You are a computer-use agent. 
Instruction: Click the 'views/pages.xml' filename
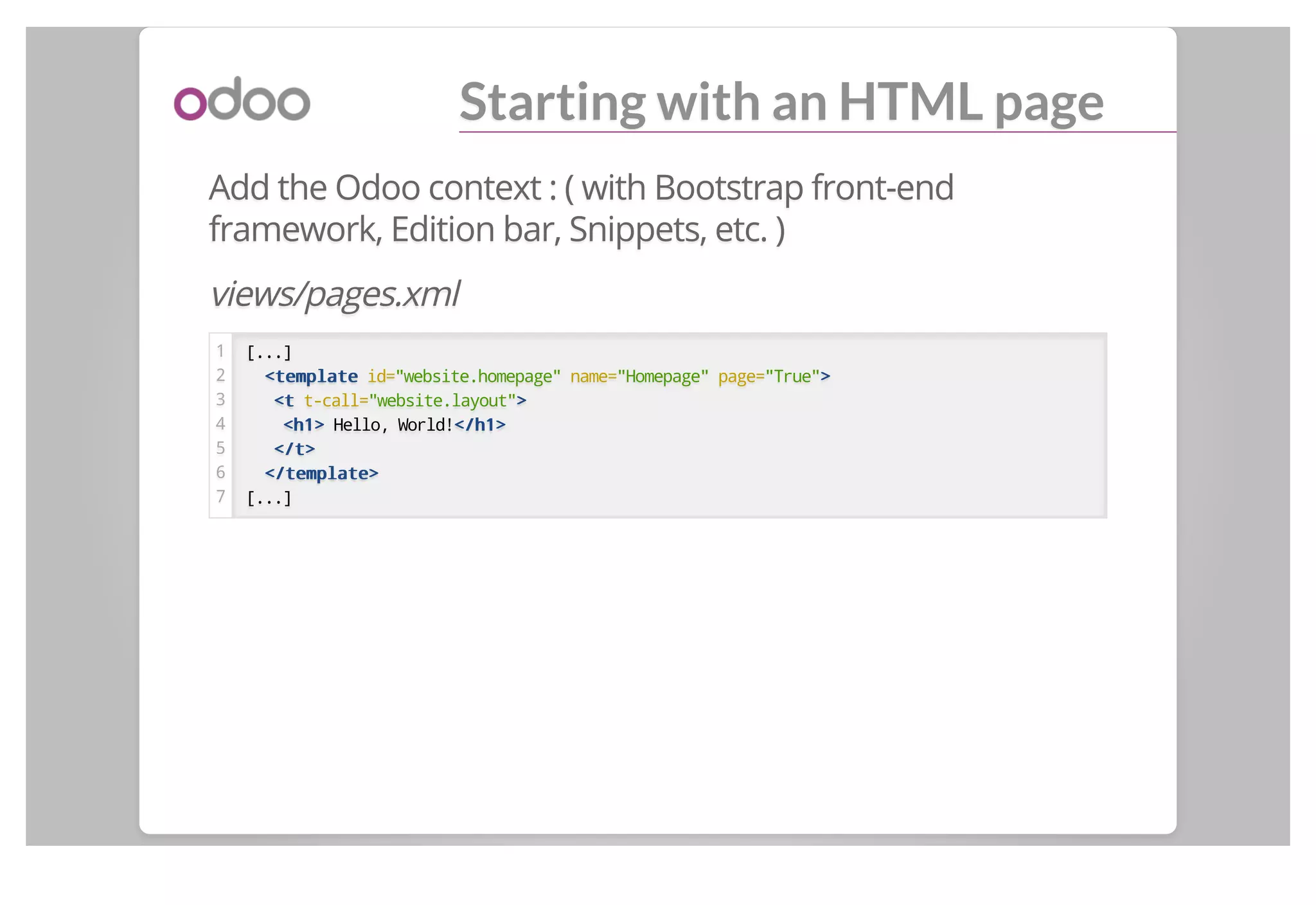(x=335, y=294)
